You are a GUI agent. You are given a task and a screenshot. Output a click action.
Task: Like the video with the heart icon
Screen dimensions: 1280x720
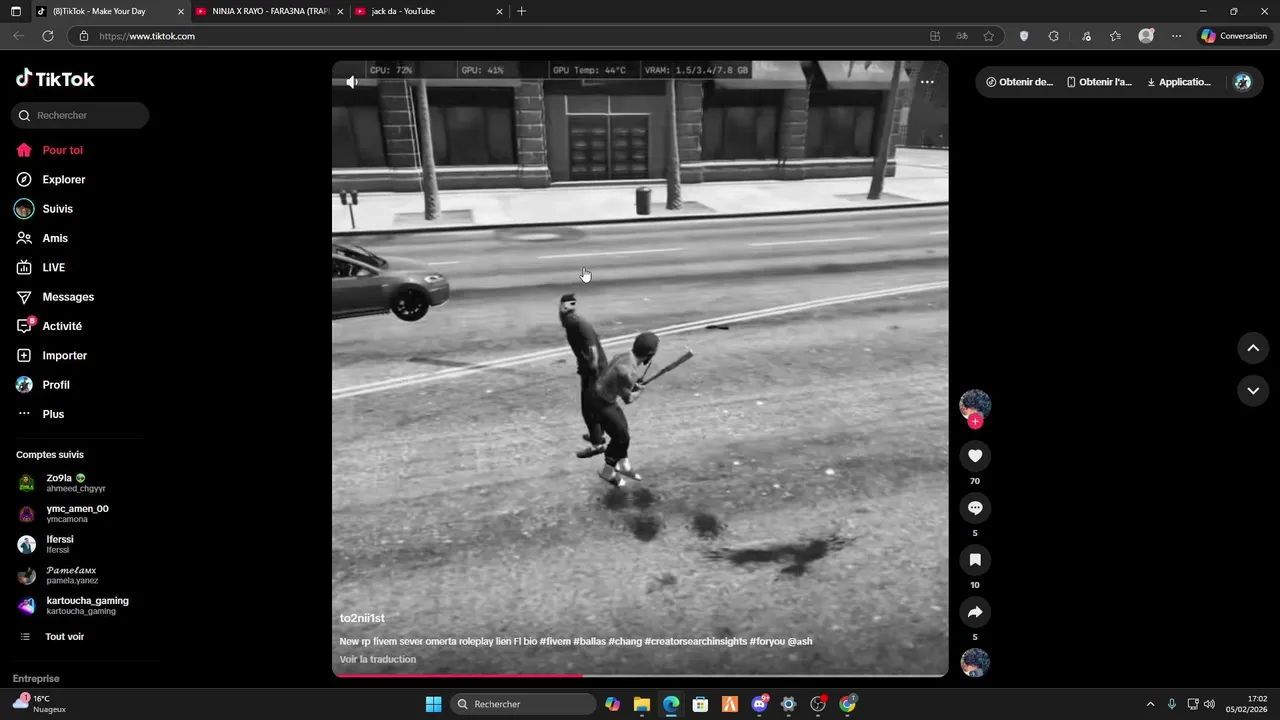point(975,456)
